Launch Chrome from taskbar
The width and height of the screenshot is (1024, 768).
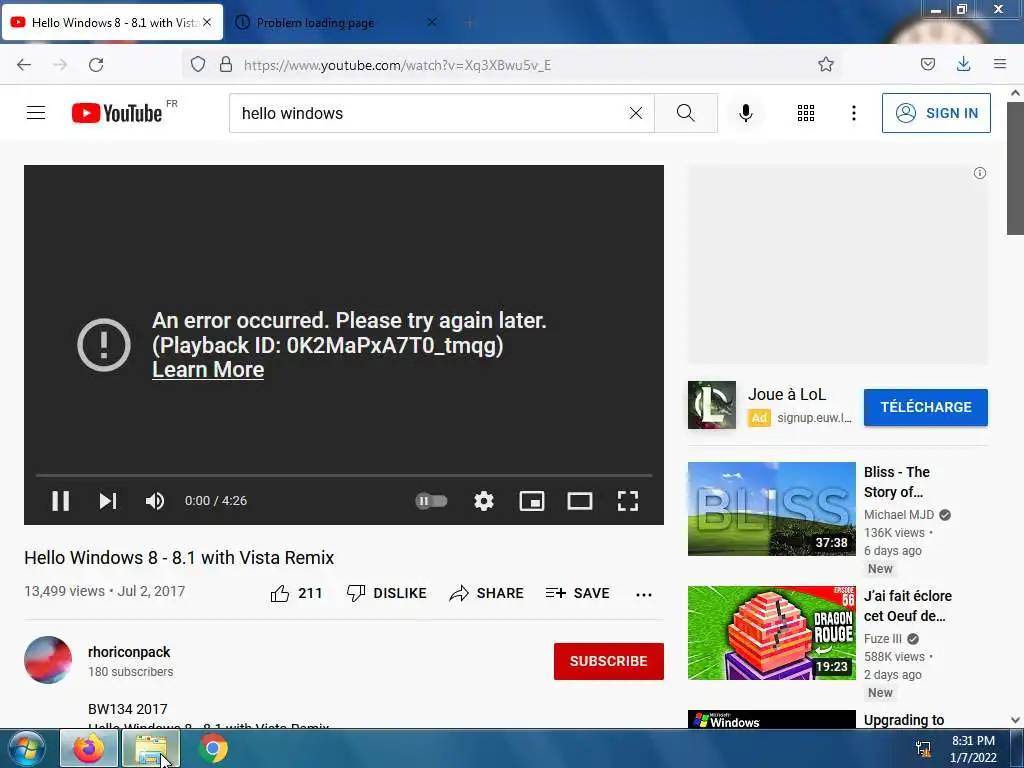(x=213, y=748)
